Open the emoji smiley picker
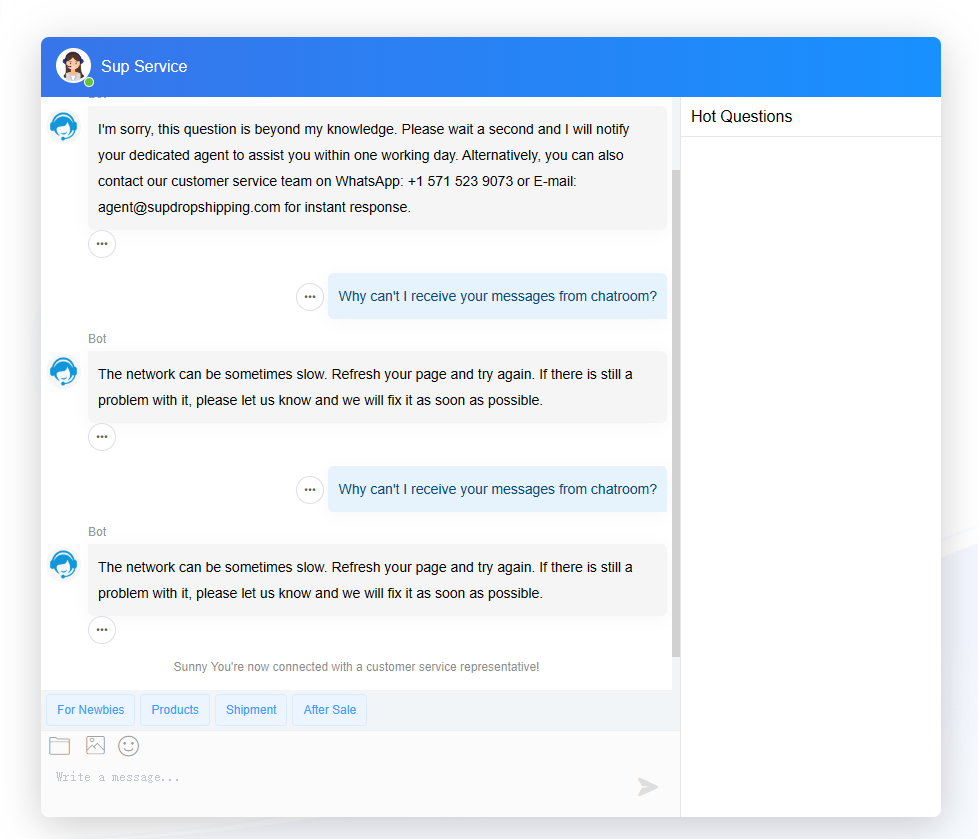This screenshot has width=978, height=839. click(128, 746)
